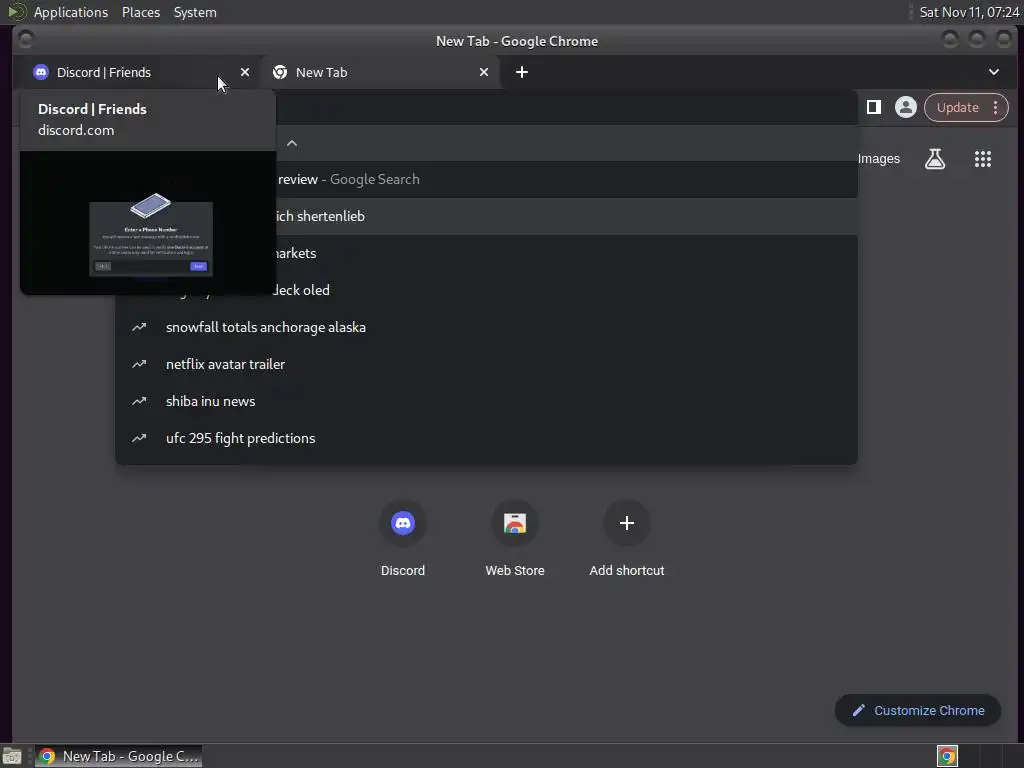The height and width of the screenshot is (768, 1024).
Task: Open the Chrome profile avatar
Action: click(906, 107)
